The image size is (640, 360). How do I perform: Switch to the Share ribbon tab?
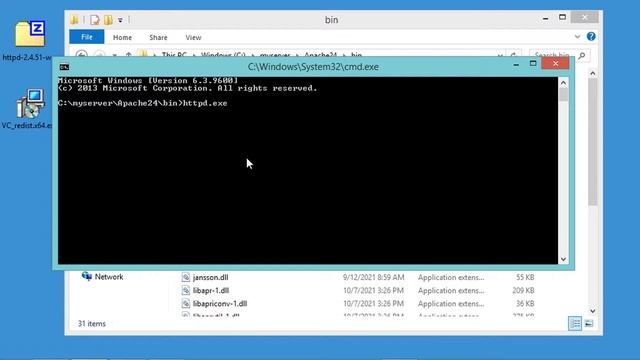pos(158,38)
